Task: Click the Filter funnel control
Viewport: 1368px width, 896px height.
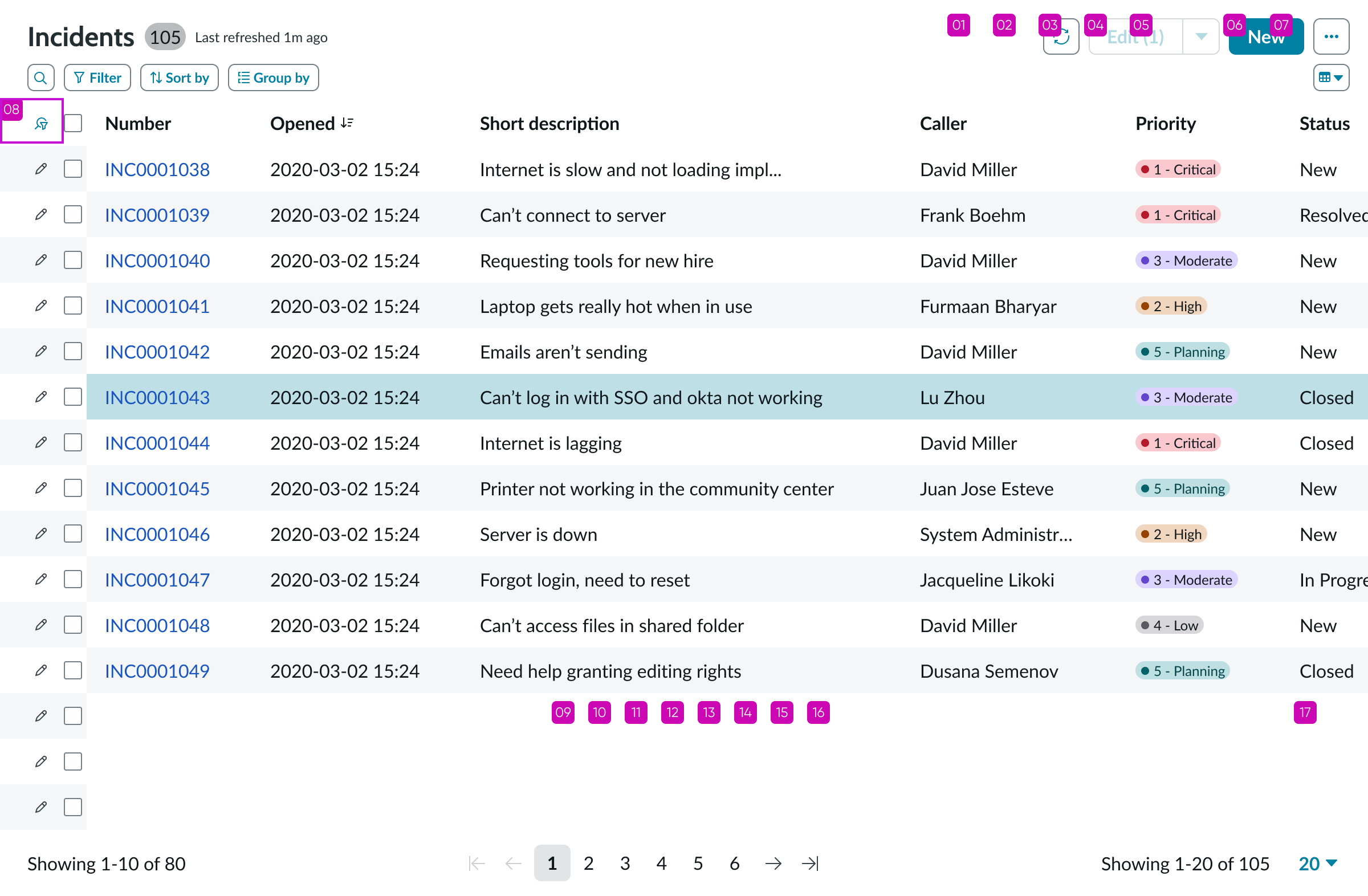Action: pyautogui.click(x=97, y=77)
